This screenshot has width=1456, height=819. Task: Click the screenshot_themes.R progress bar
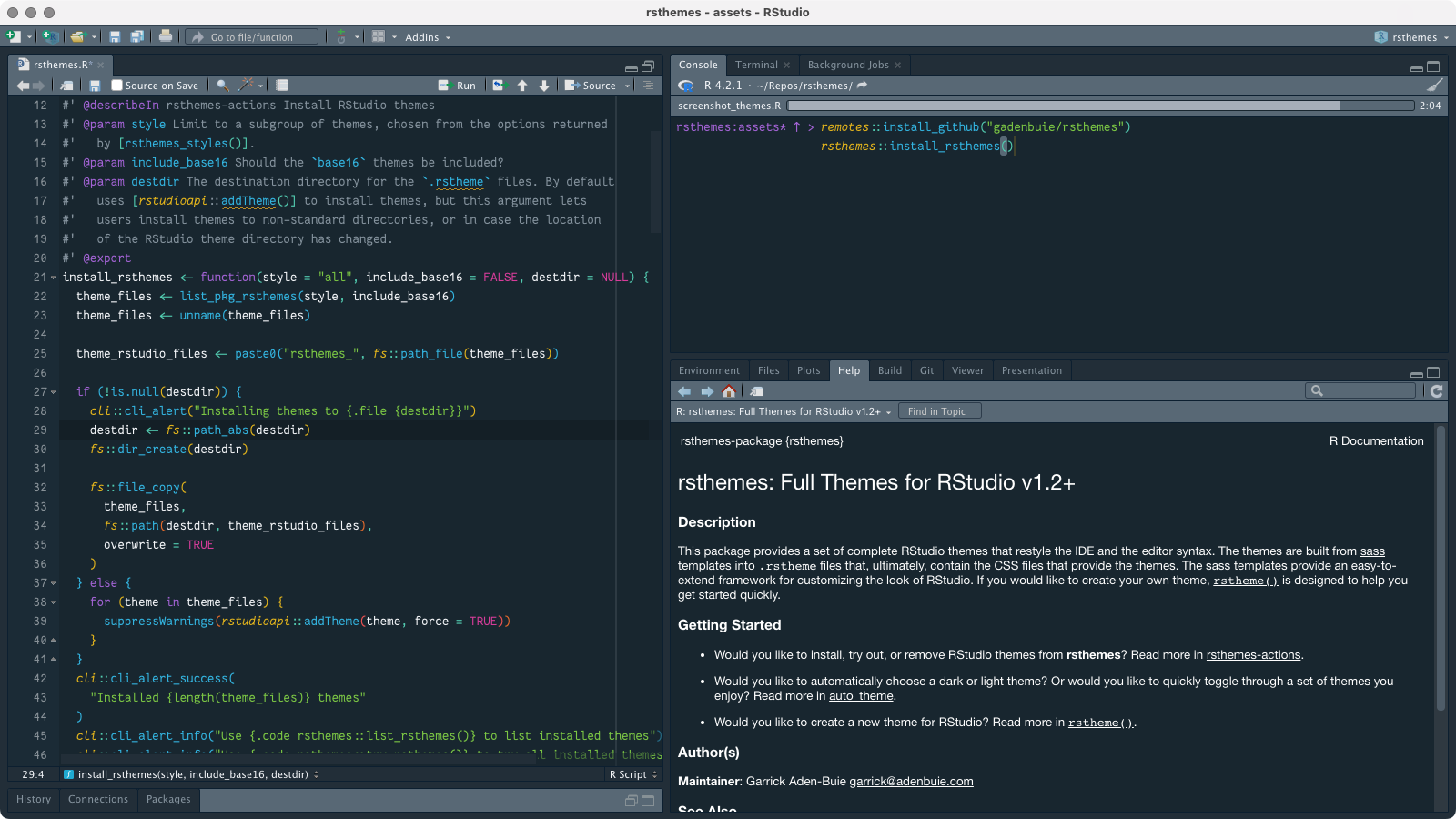1101,106
